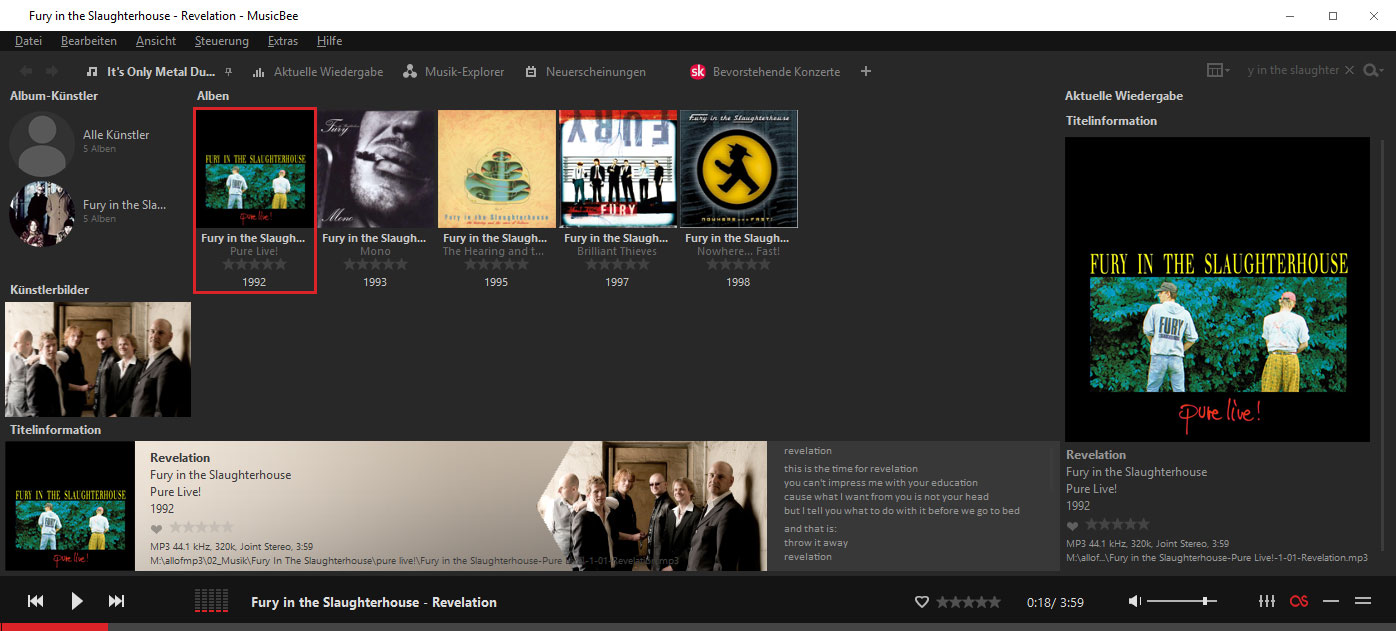This screenshot has width=1396, height=631.
Task: Seek within the playback progress bar
Action: click(x=698, y=627)
